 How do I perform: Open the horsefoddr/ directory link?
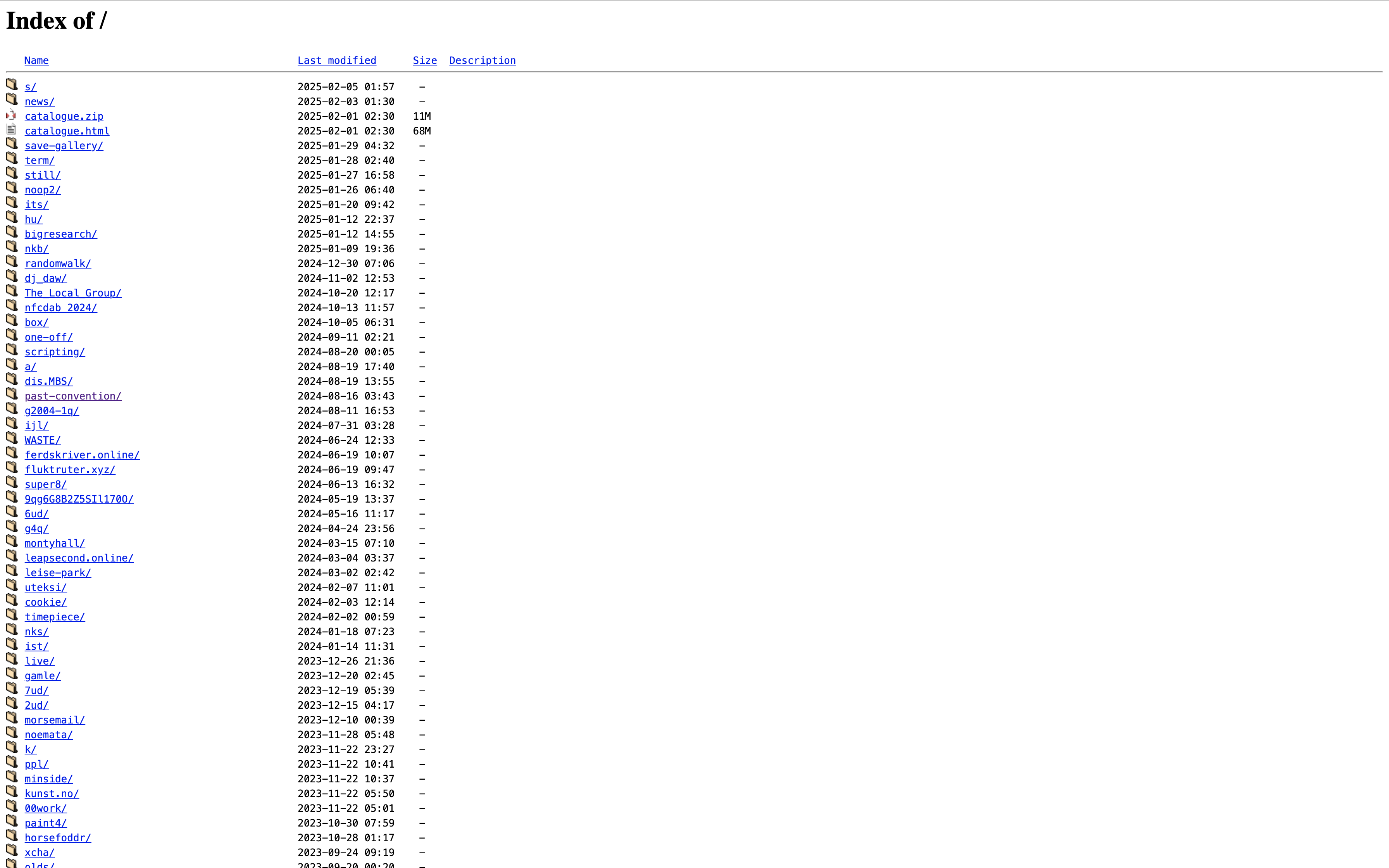coord(57,837)
